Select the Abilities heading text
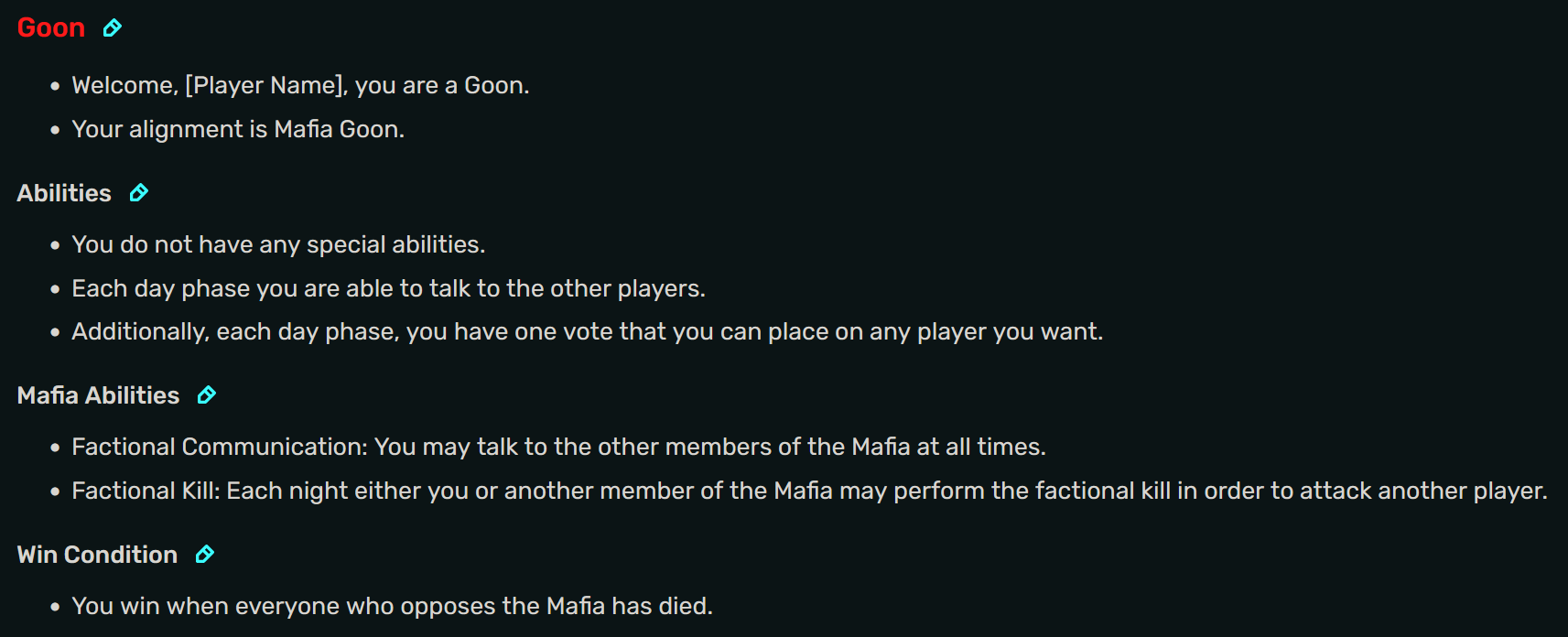The width and height of the screenshot is (1568, 637). pos(64,193)
